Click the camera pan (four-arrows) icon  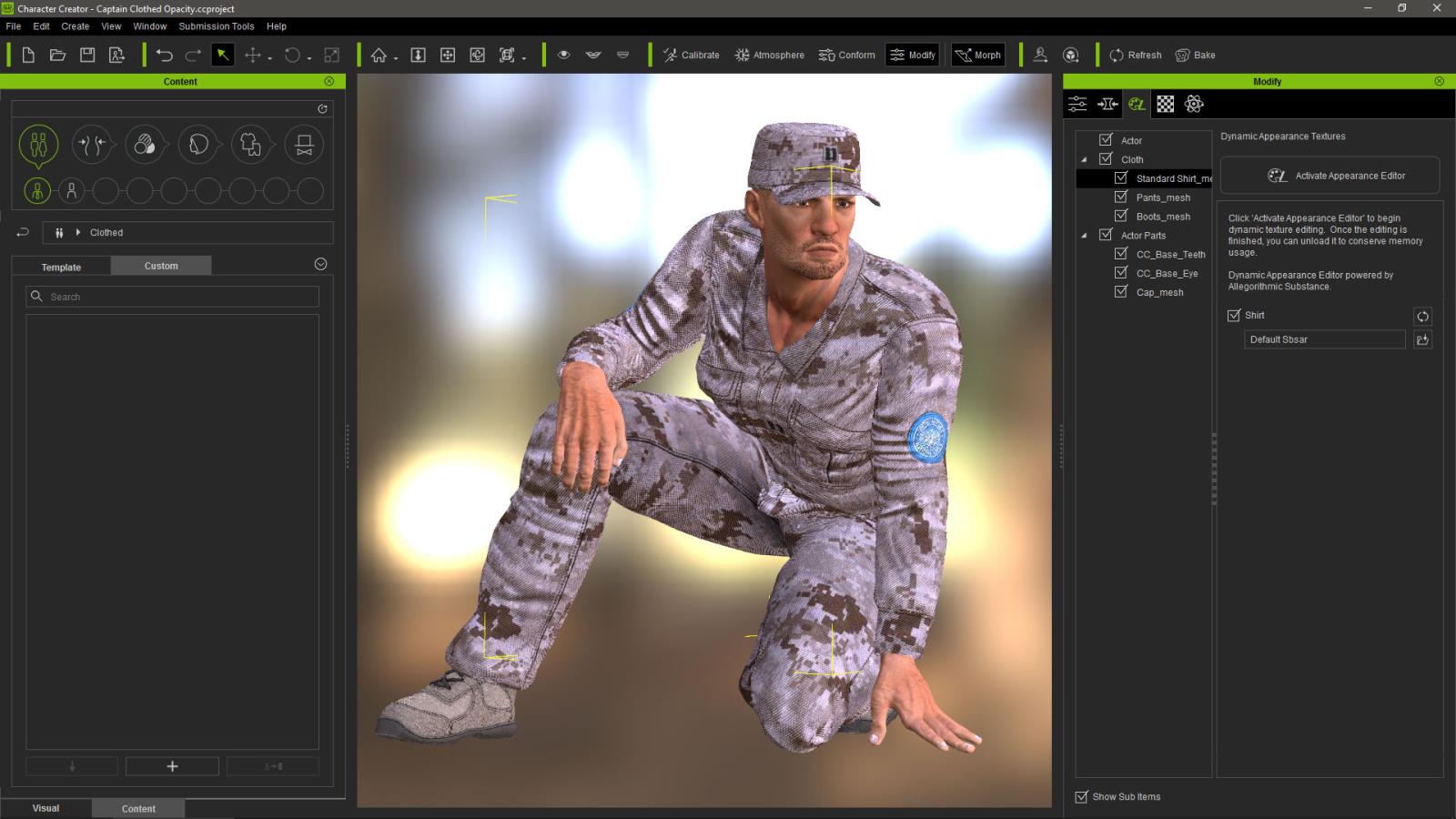[448, 55]
